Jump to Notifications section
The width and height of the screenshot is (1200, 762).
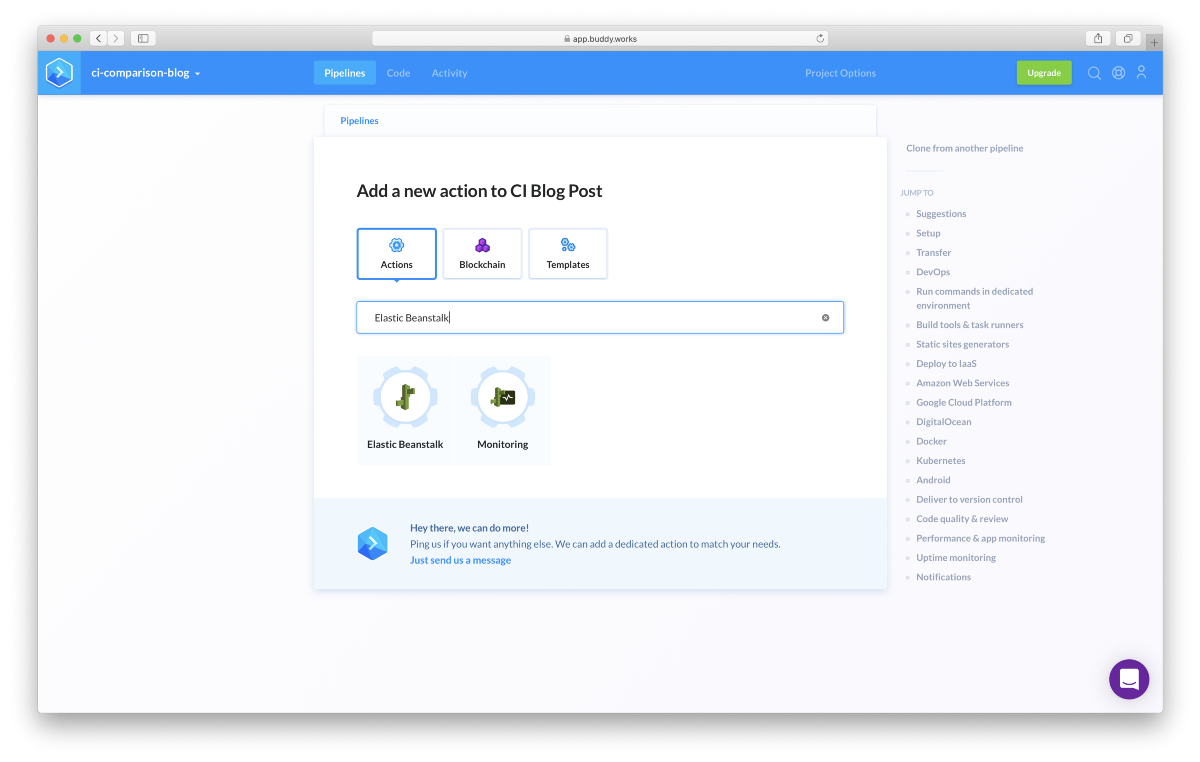pyautogui.click(x=943, y=577)
